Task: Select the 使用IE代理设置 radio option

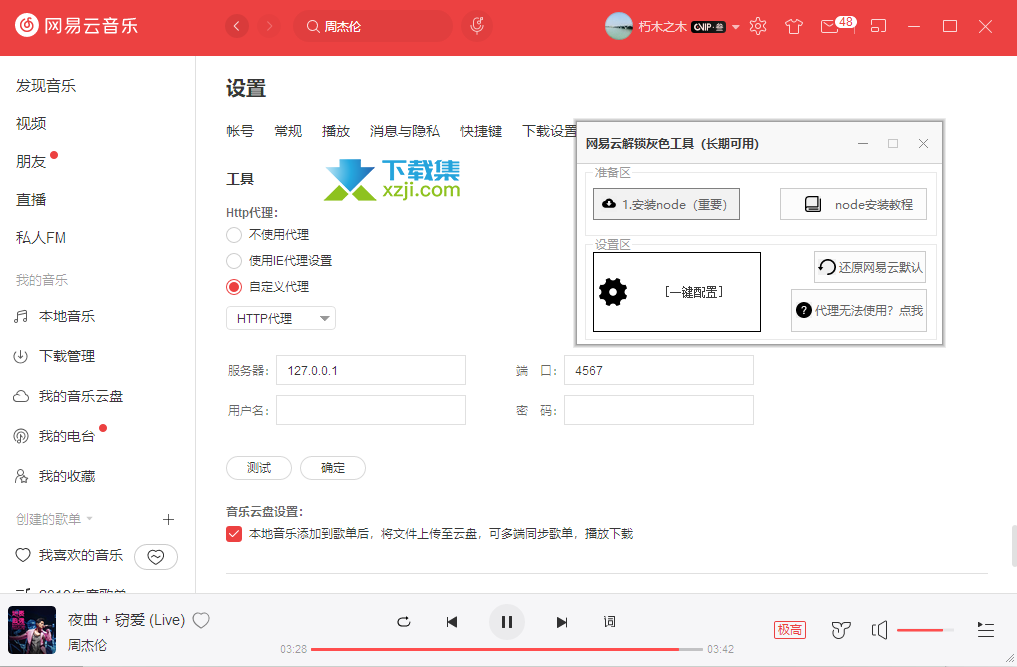Action: [x=234, y=261]
